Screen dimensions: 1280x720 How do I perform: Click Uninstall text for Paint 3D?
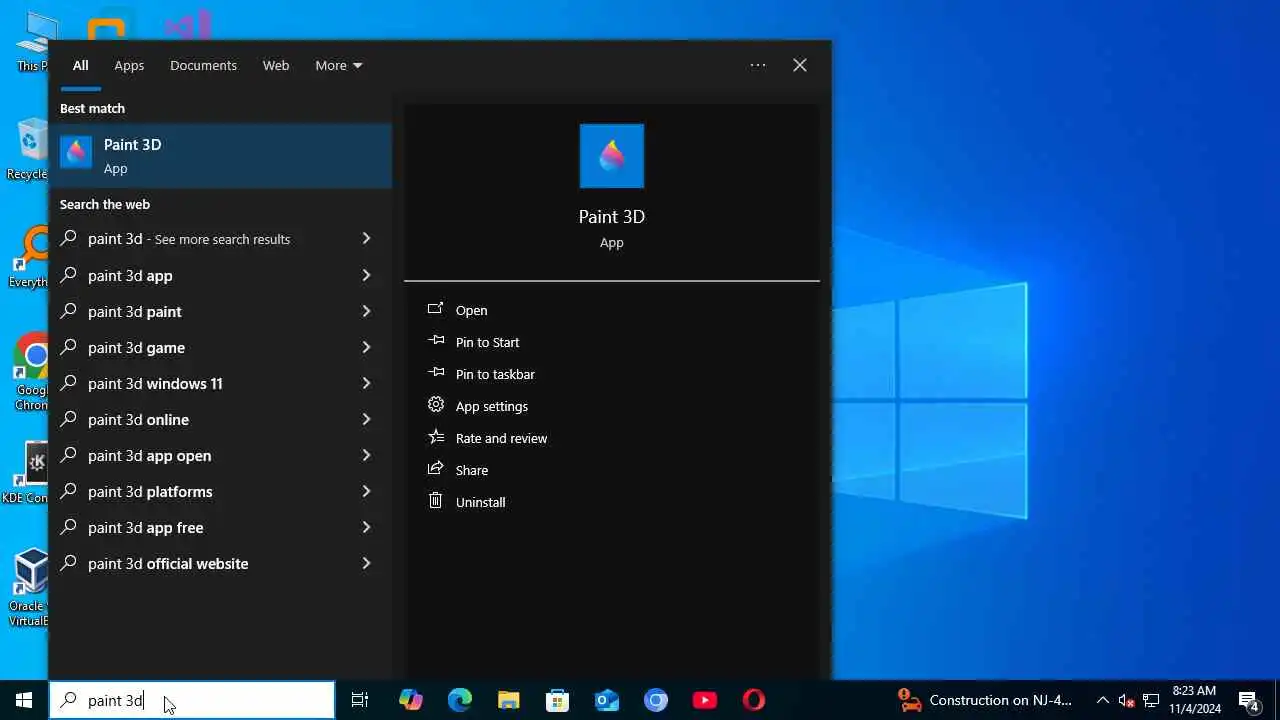(480, 502)
